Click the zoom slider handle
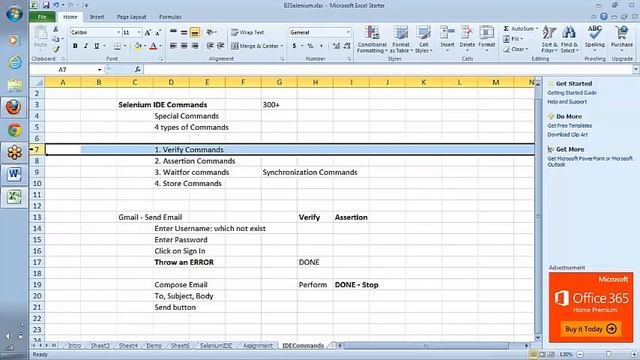Viewport: 640px width, 360px height. tap(608, 354)
